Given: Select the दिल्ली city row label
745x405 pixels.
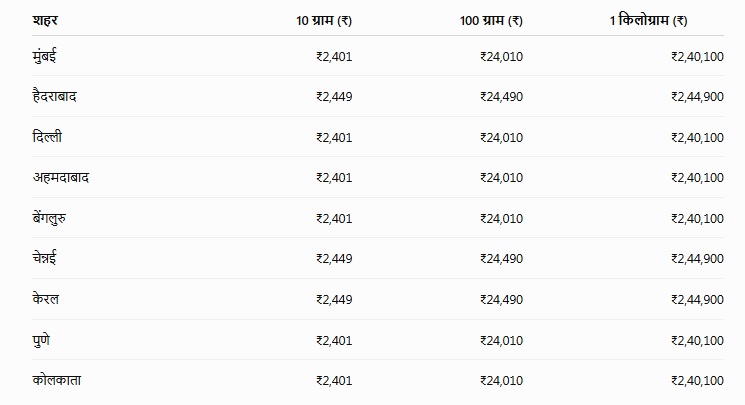Looking at the screenshot, I should click(x=47, y=137).
